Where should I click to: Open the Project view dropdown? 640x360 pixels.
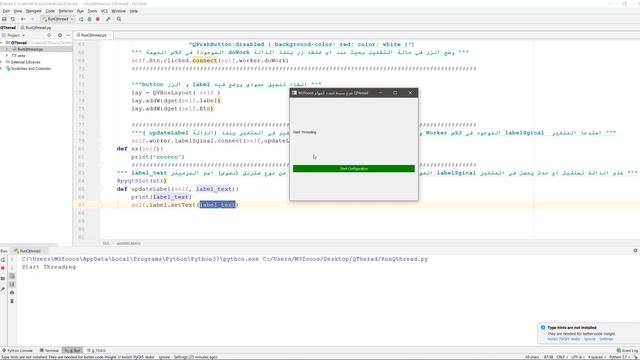point(13,36)
